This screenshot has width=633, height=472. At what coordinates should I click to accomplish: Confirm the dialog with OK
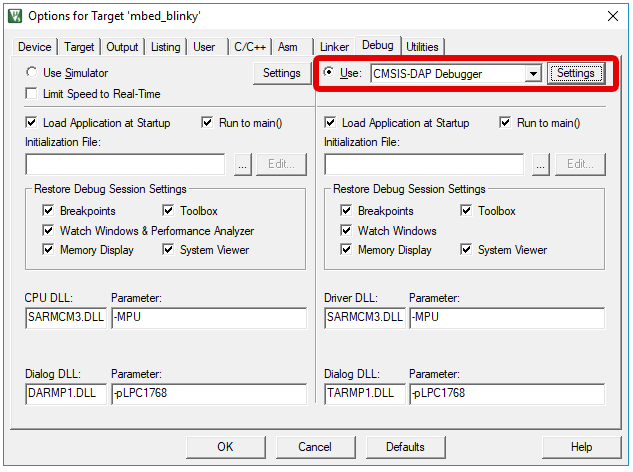pyautogui.click(x=225, y=446)
